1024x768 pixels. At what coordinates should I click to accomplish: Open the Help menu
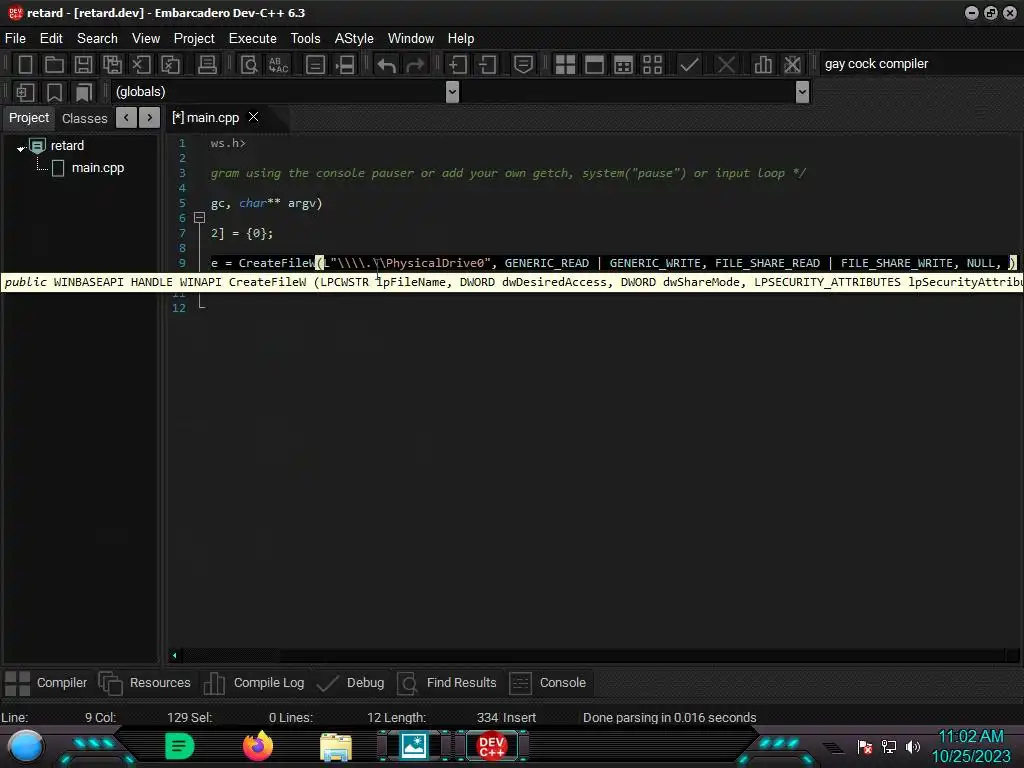[x=461, y=39]
